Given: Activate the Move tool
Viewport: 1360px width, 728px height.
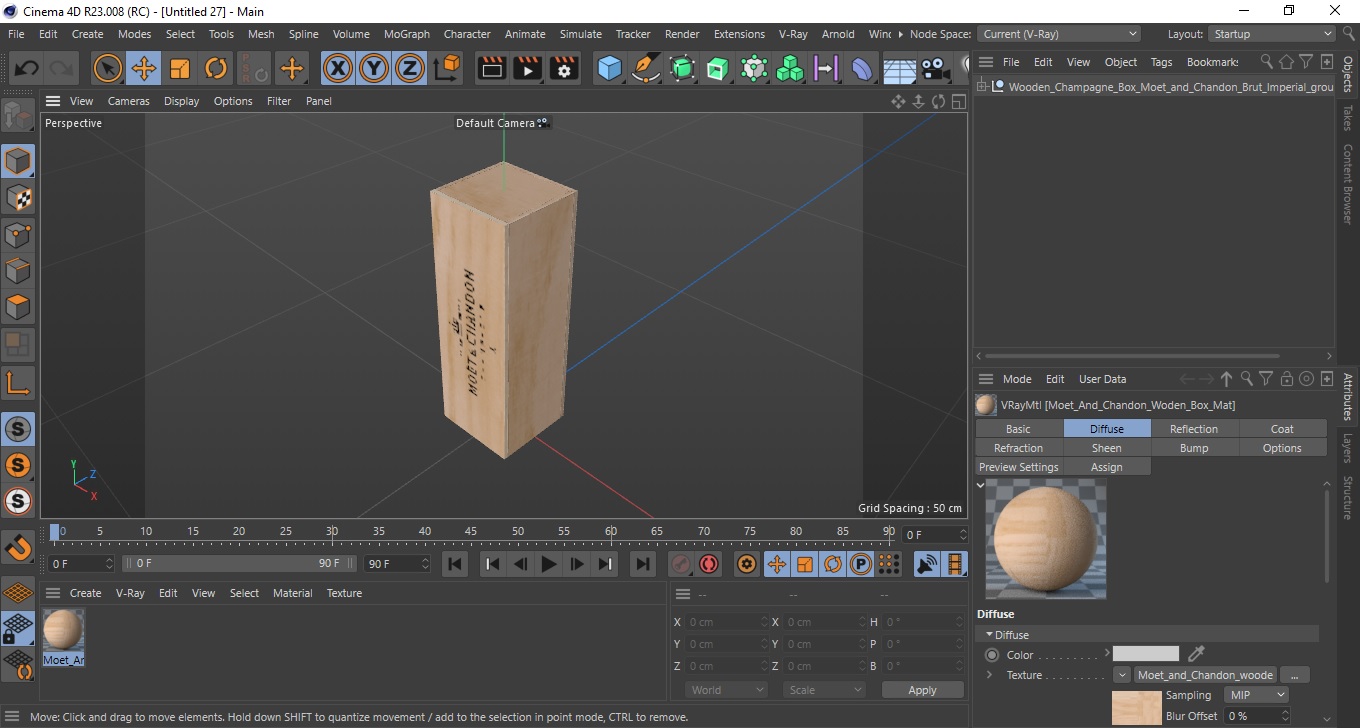Looking at the screenshot, I should 144,69.
